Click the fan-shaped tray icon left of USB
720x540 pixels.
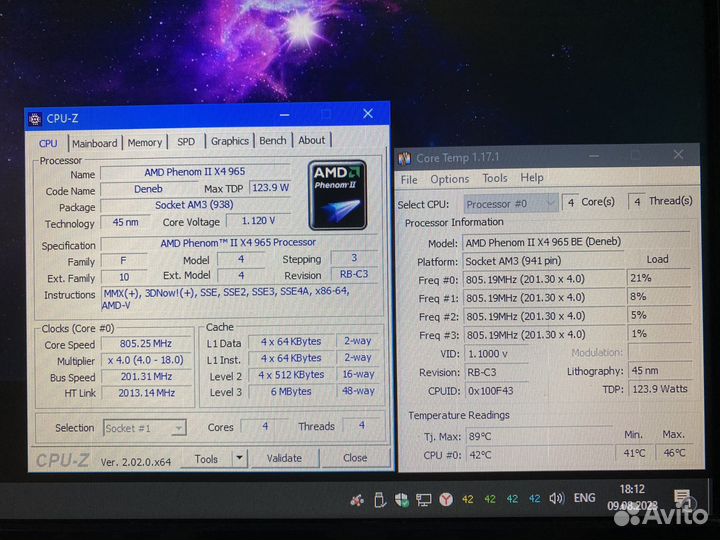357,500
